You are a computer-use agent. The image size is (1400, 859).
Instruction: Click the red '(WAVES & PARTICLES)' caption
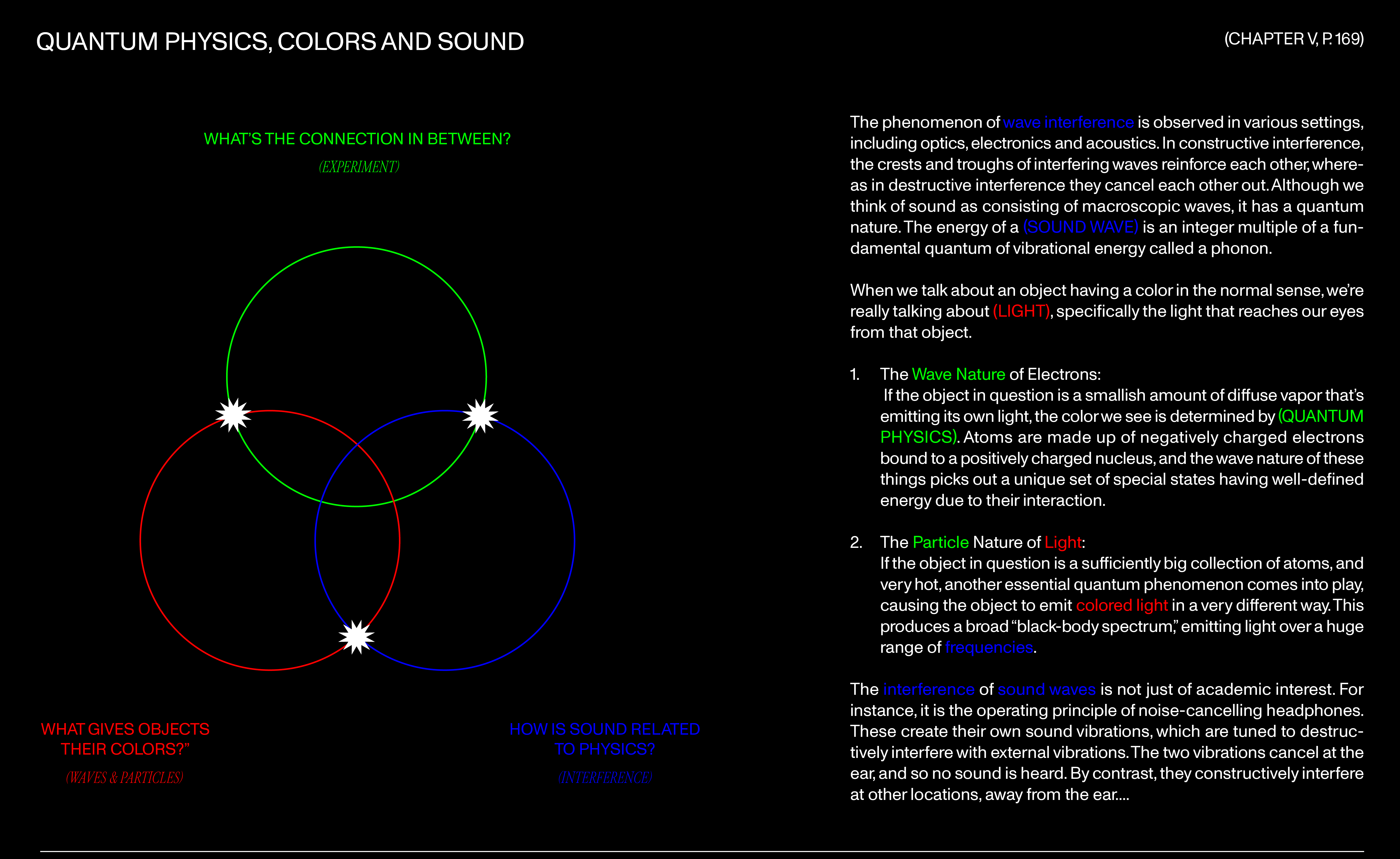[x=124, y=777]
